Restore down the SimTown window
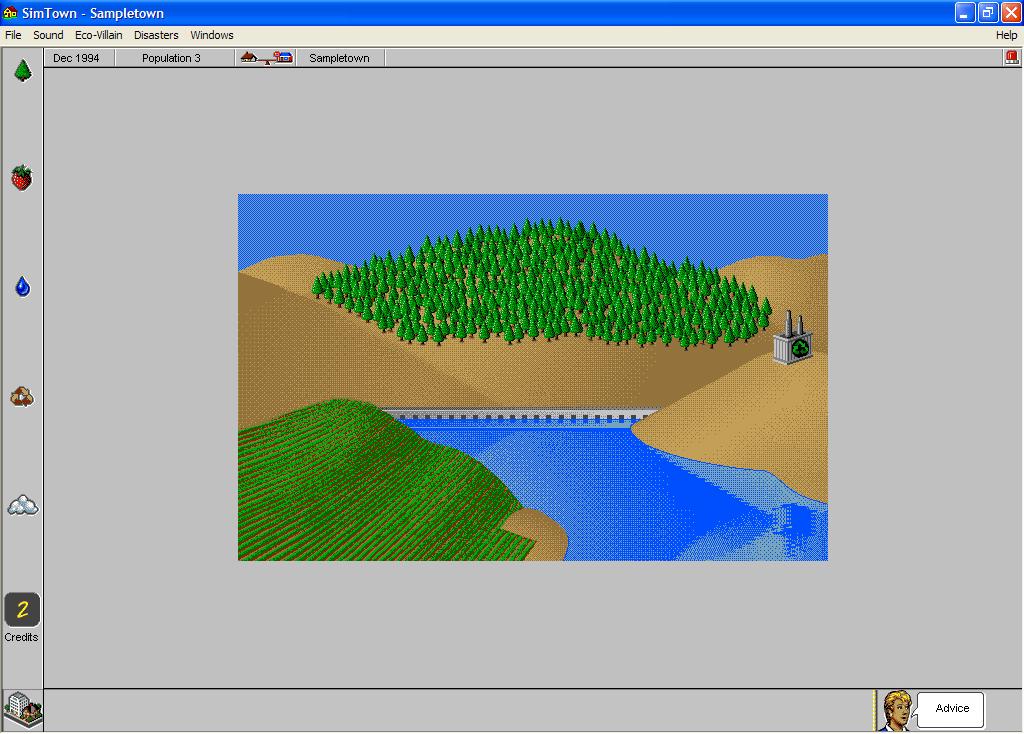This screenshot has width=1024, height=734. point(988,12)
